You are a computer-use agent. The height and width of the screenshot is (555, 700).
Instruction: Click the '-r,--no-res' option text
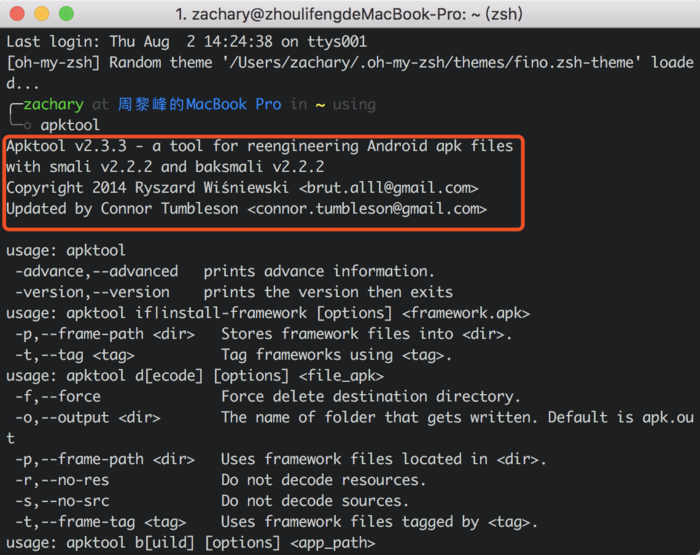click(62, 480)
